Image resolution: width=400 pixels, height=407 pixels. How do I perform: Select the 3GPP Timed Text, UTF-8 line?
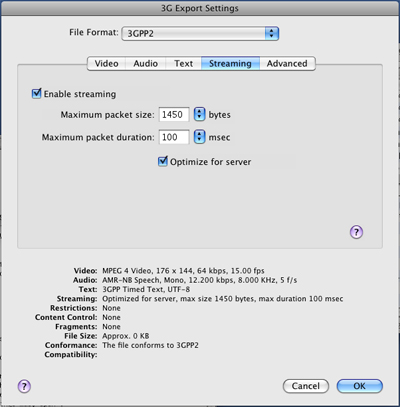pos(146,289)
